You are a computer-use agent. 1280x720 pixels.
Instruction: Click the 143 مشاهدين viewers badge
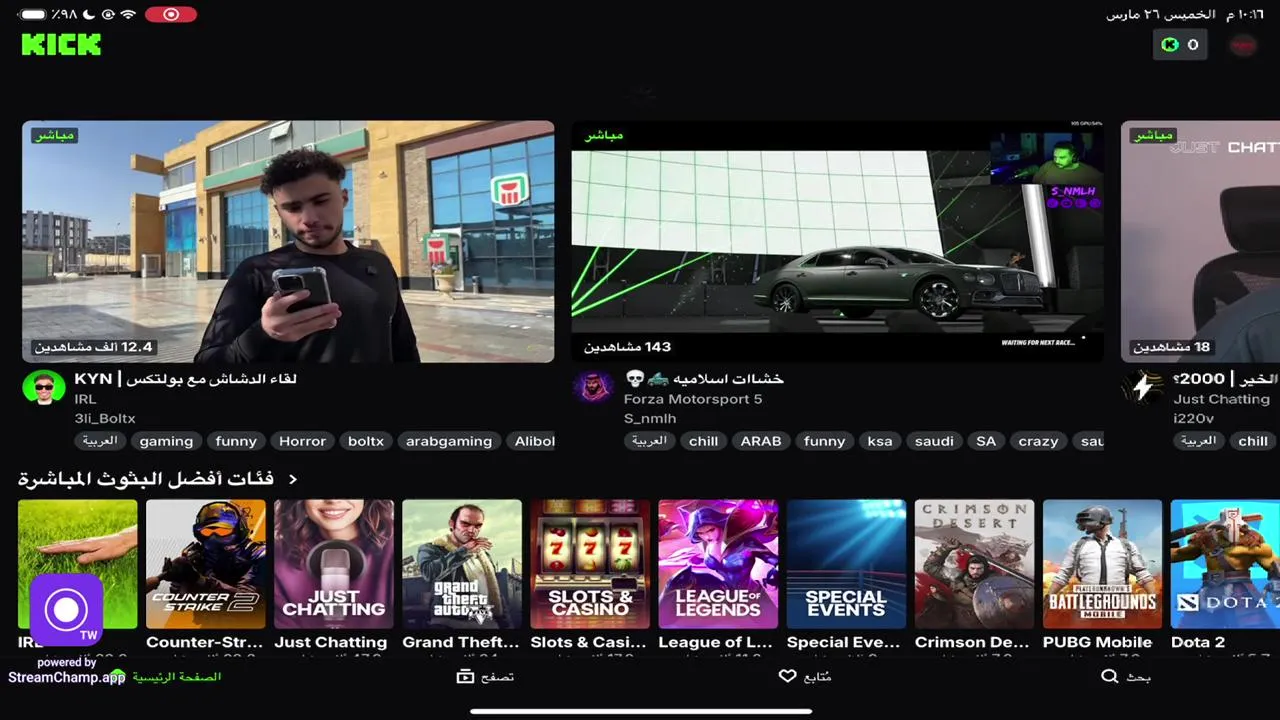tap(628, 347)
